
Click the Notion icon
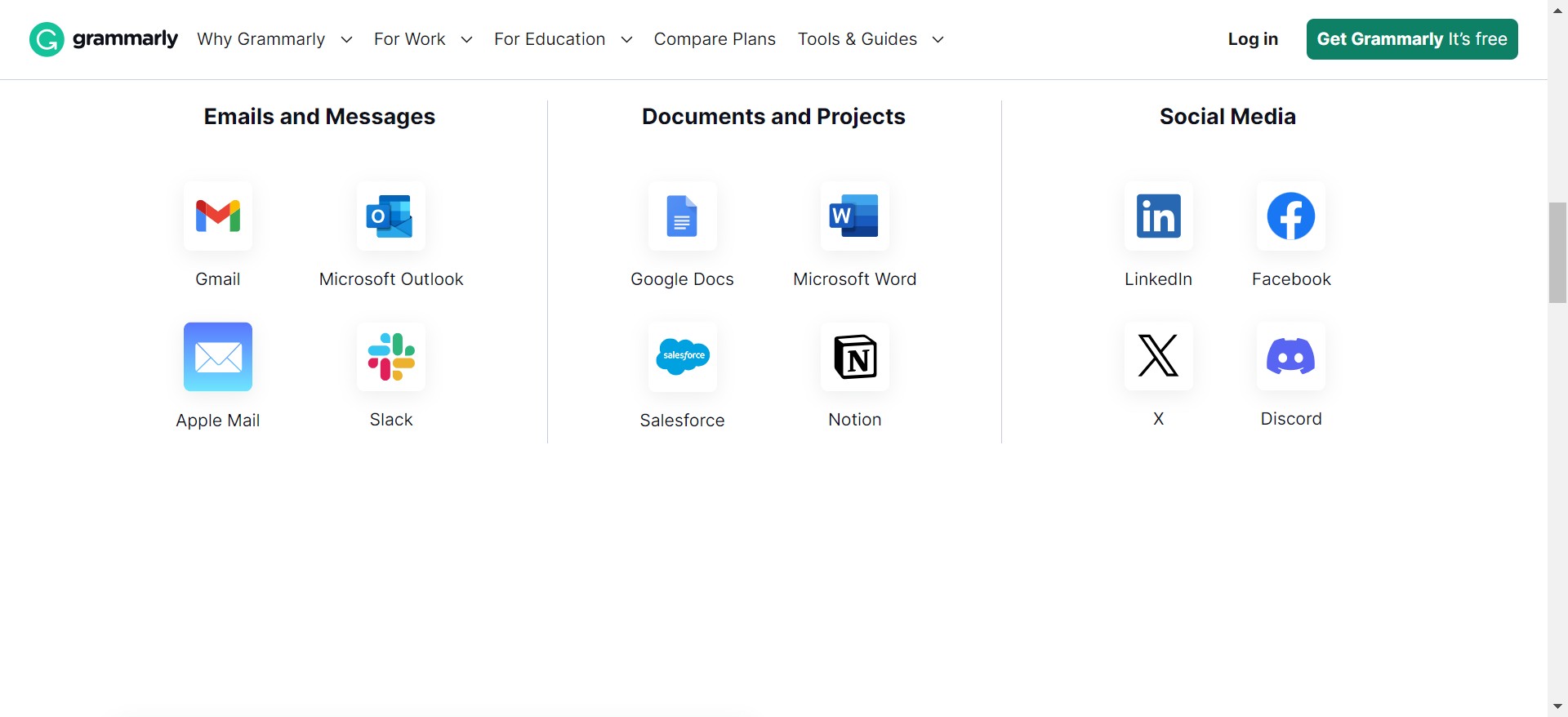[854, 357]
